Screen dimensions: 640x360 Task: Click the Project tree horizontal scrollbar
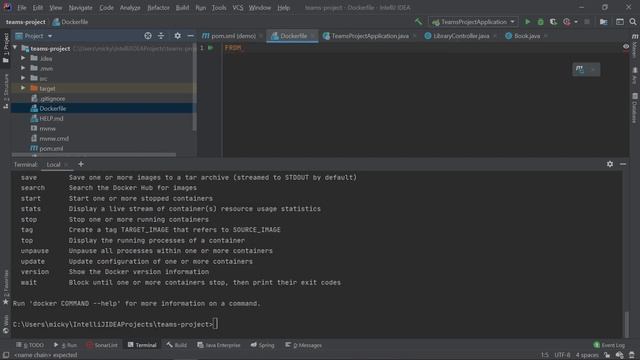click(x=94, y=155)
